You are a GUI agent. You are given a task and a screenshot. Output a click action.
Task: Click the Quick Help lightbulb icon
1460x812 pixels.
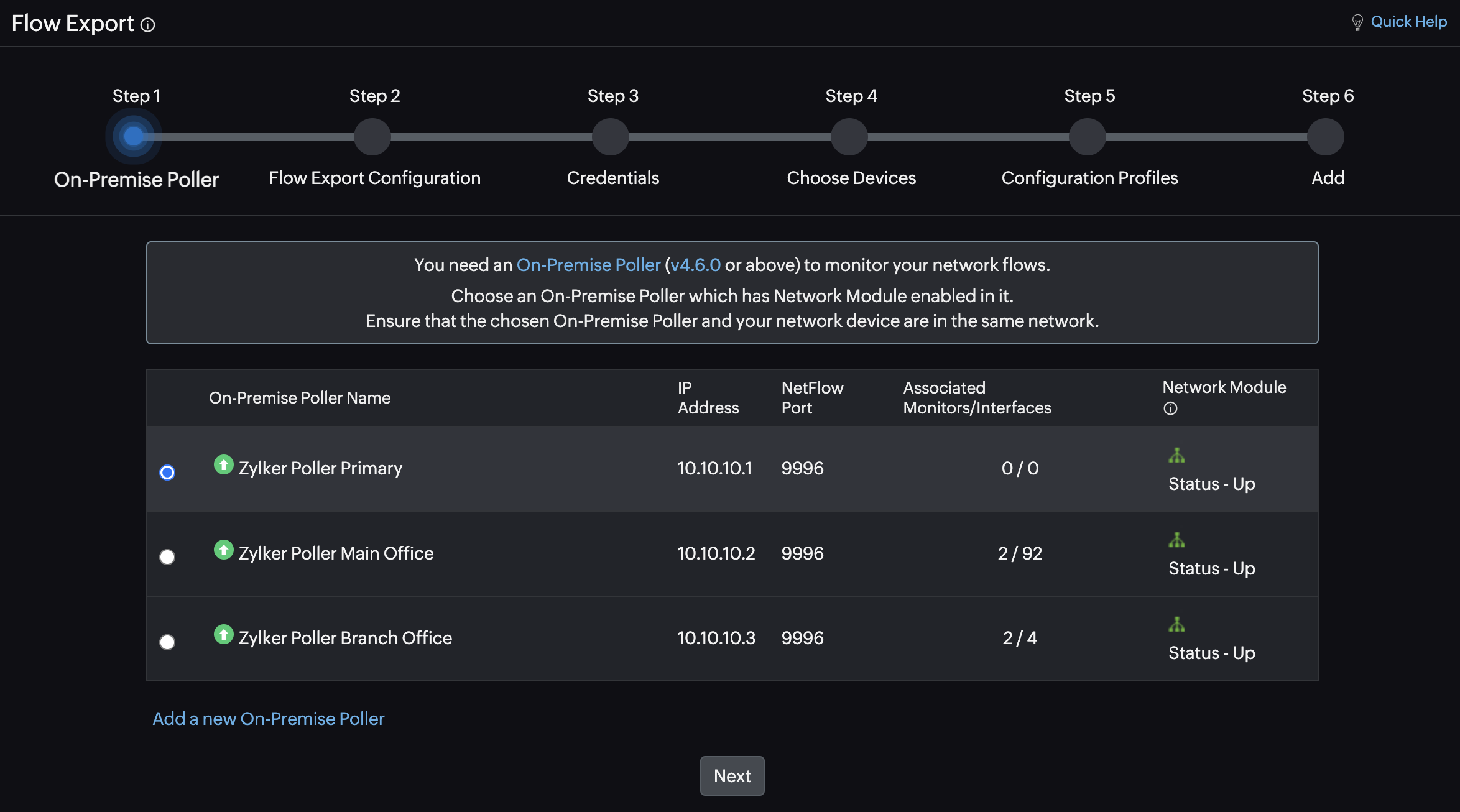1357,23
